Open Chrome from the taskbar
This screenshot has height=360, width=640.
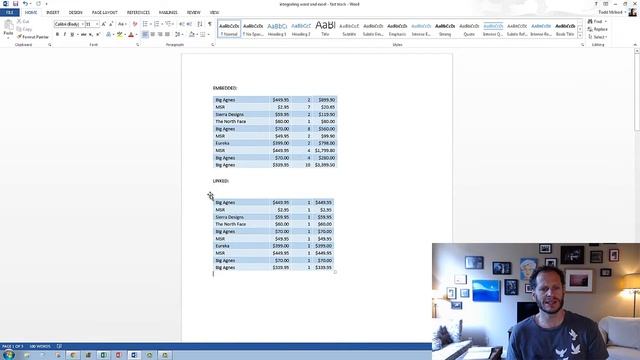(73, 355)
